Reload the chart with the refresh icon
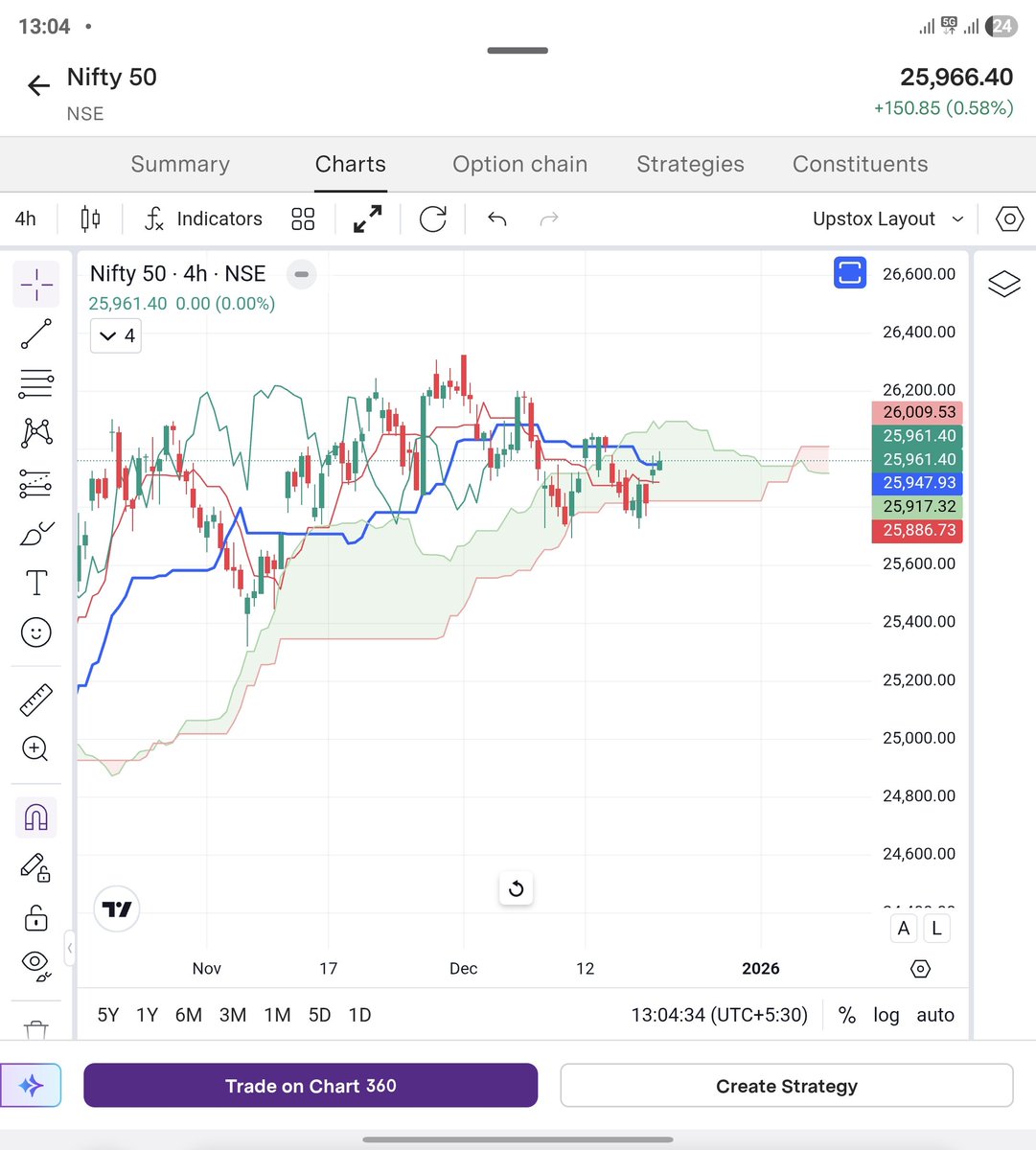Image resolution: width=1036 pixels, height=1150 pixels. (433, 218)
